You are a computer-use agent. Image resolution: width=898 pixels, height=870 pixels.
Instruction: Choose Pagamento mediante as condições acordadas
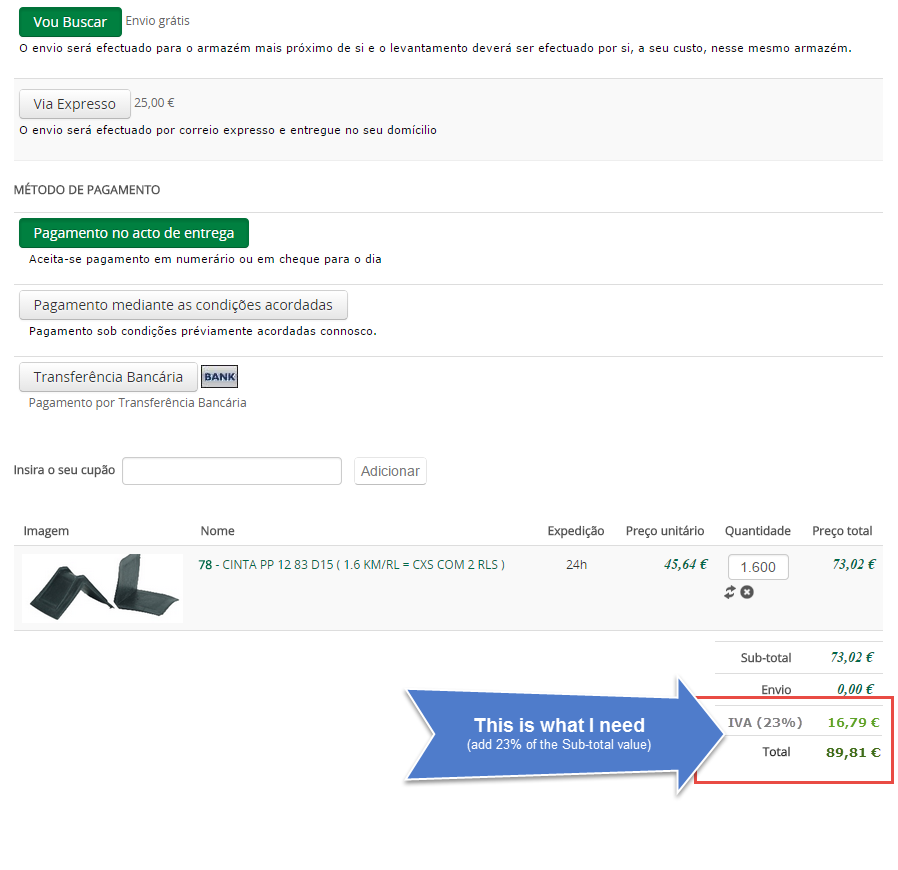click(x=183, y=305)
